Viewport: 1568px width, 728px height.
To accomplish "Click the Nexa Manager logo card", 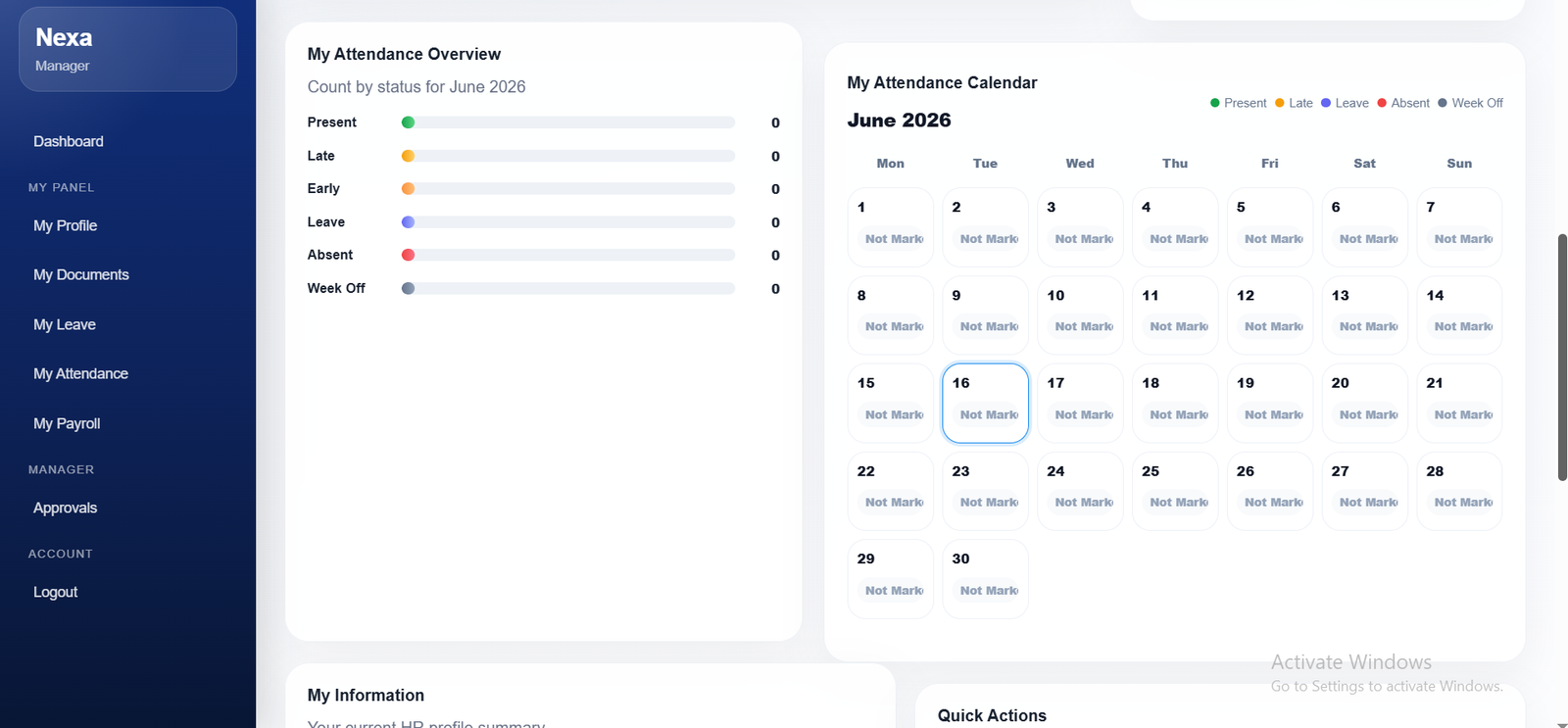I will click(x=127, y=49).
